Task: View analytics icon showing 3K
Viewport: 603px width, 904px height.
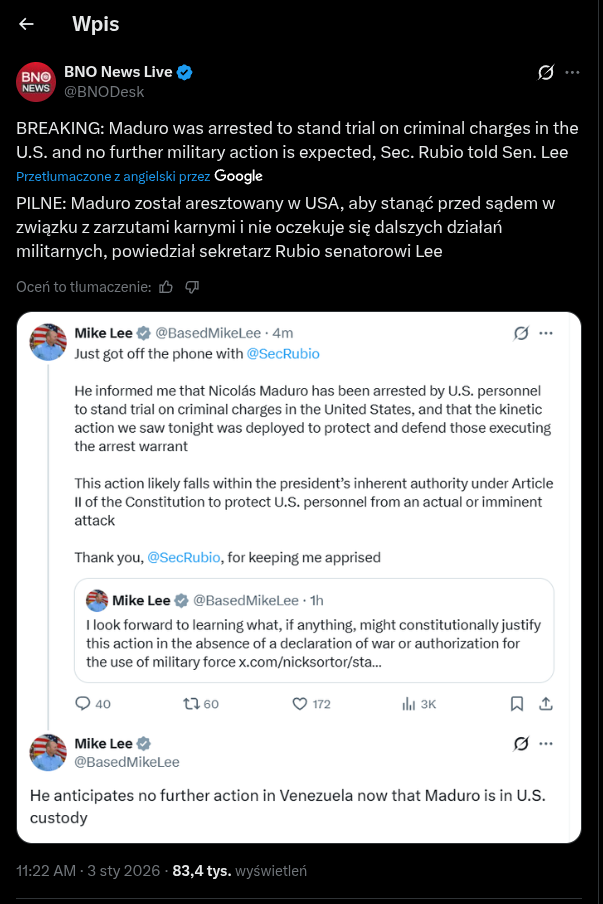Action: 408,704
